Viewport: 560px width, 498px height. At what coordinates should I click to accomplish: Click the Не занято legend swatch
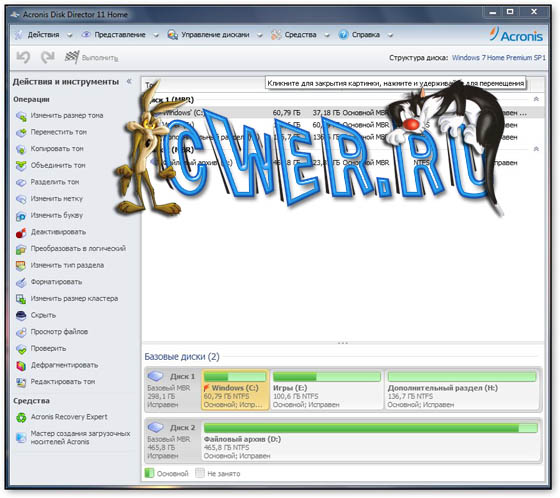click(200, 473)
